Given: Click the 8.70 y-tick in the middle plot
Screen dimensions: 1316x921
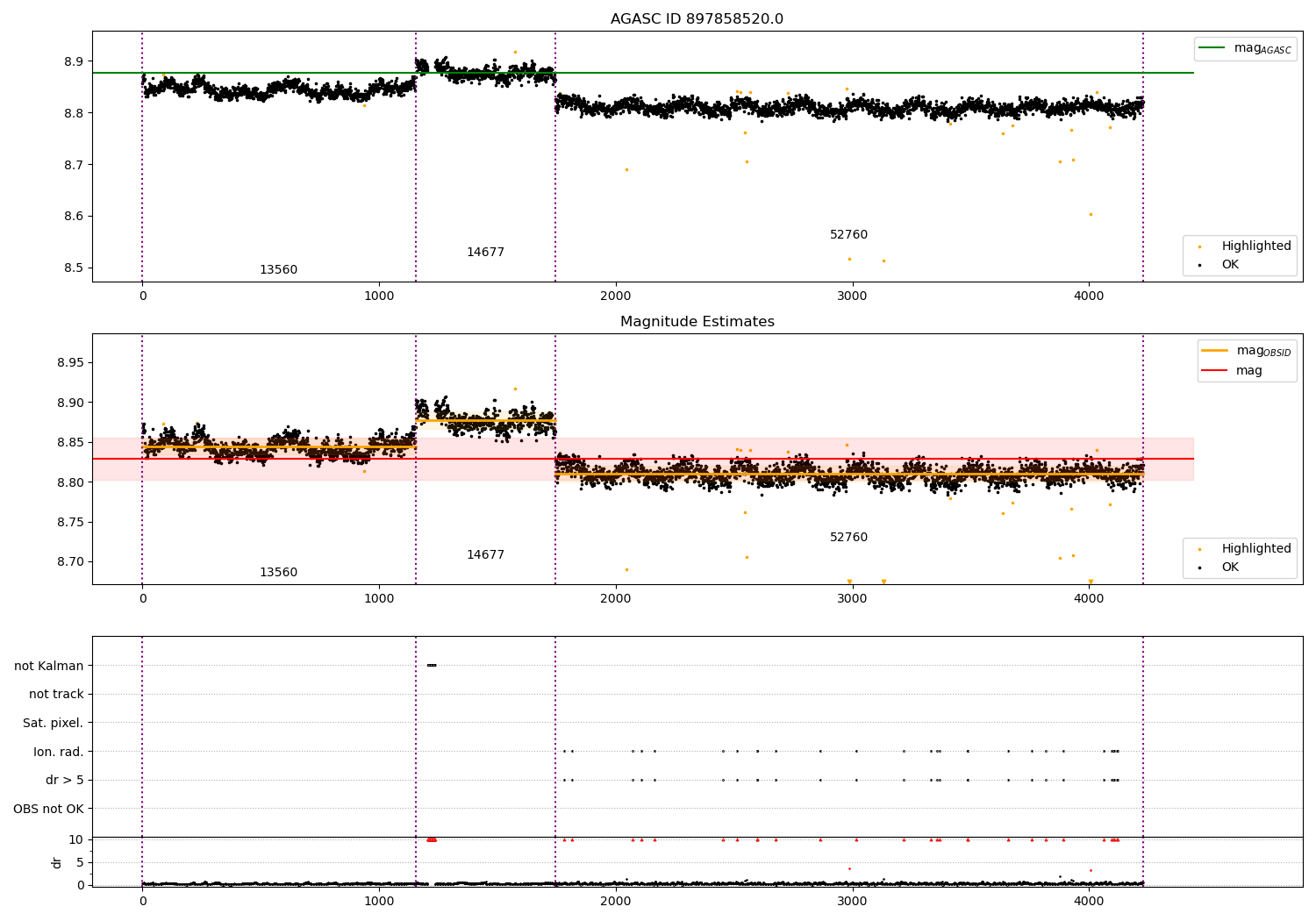Looking at the screenshot, I should point(70,562).
